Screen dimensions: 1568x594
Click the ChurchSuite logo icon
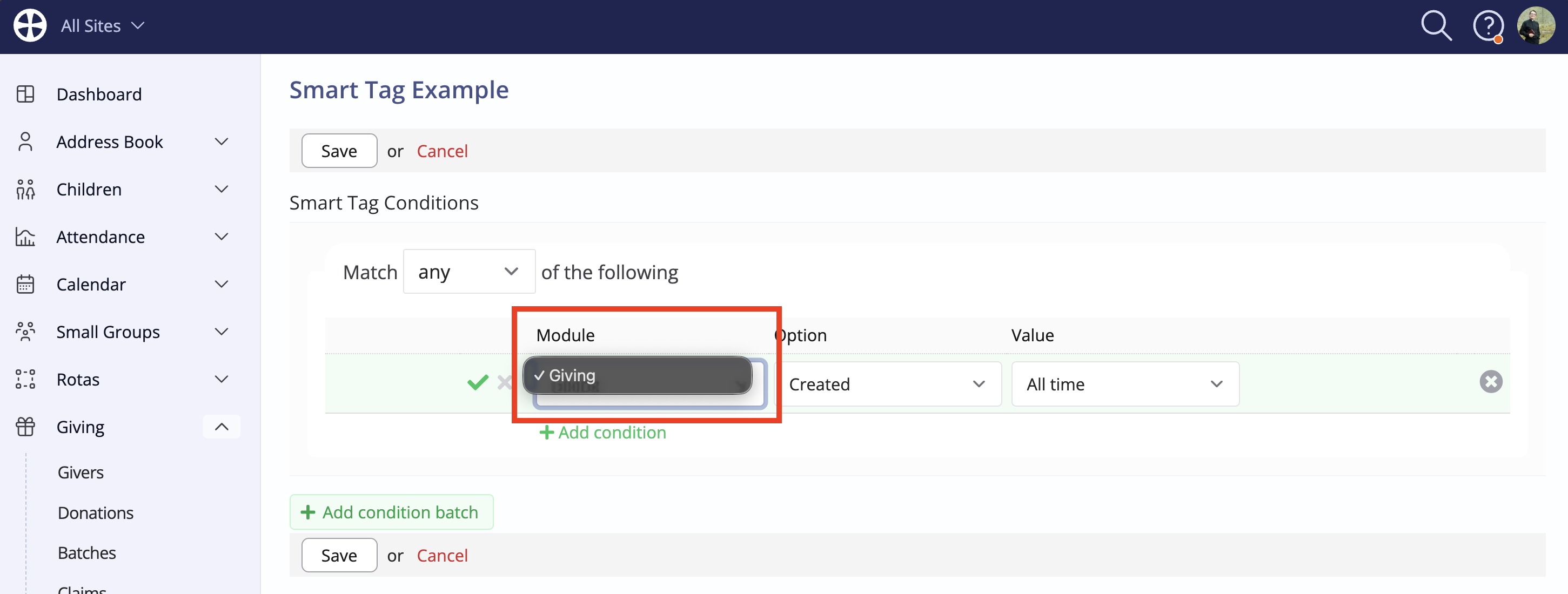30,25
